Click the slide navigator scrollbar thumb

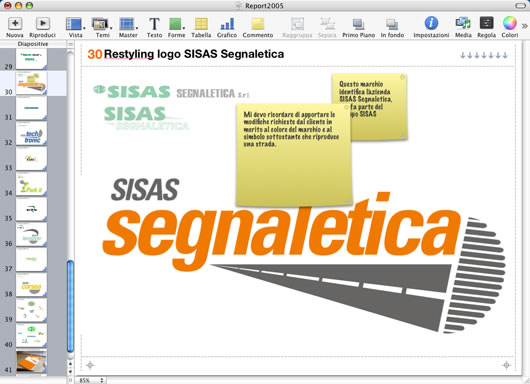[x=70, y=306]
